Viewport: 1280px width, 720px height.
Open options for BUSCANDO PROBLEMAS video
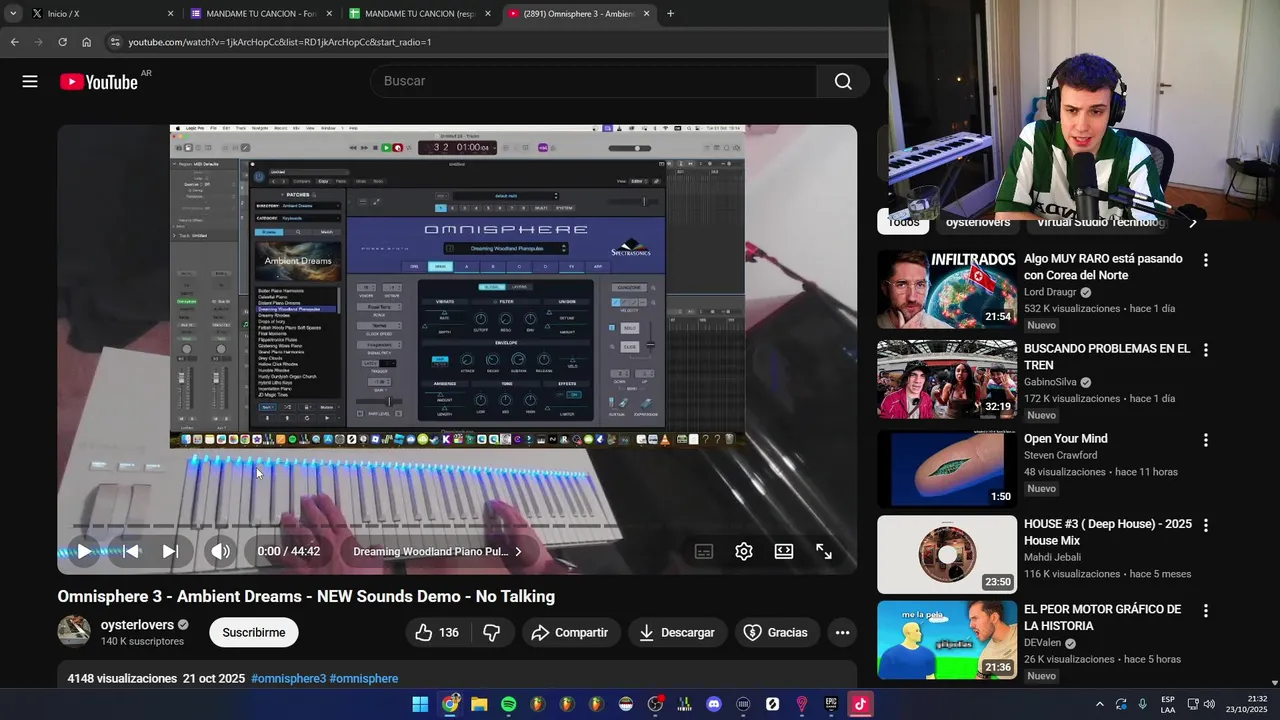click(x=1205, y=350)
